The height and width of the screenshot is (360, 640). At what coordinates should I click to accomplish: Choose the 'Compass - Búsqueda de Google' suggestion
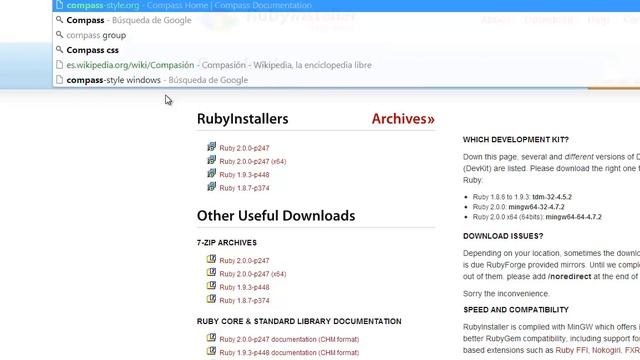coord(346,20)
